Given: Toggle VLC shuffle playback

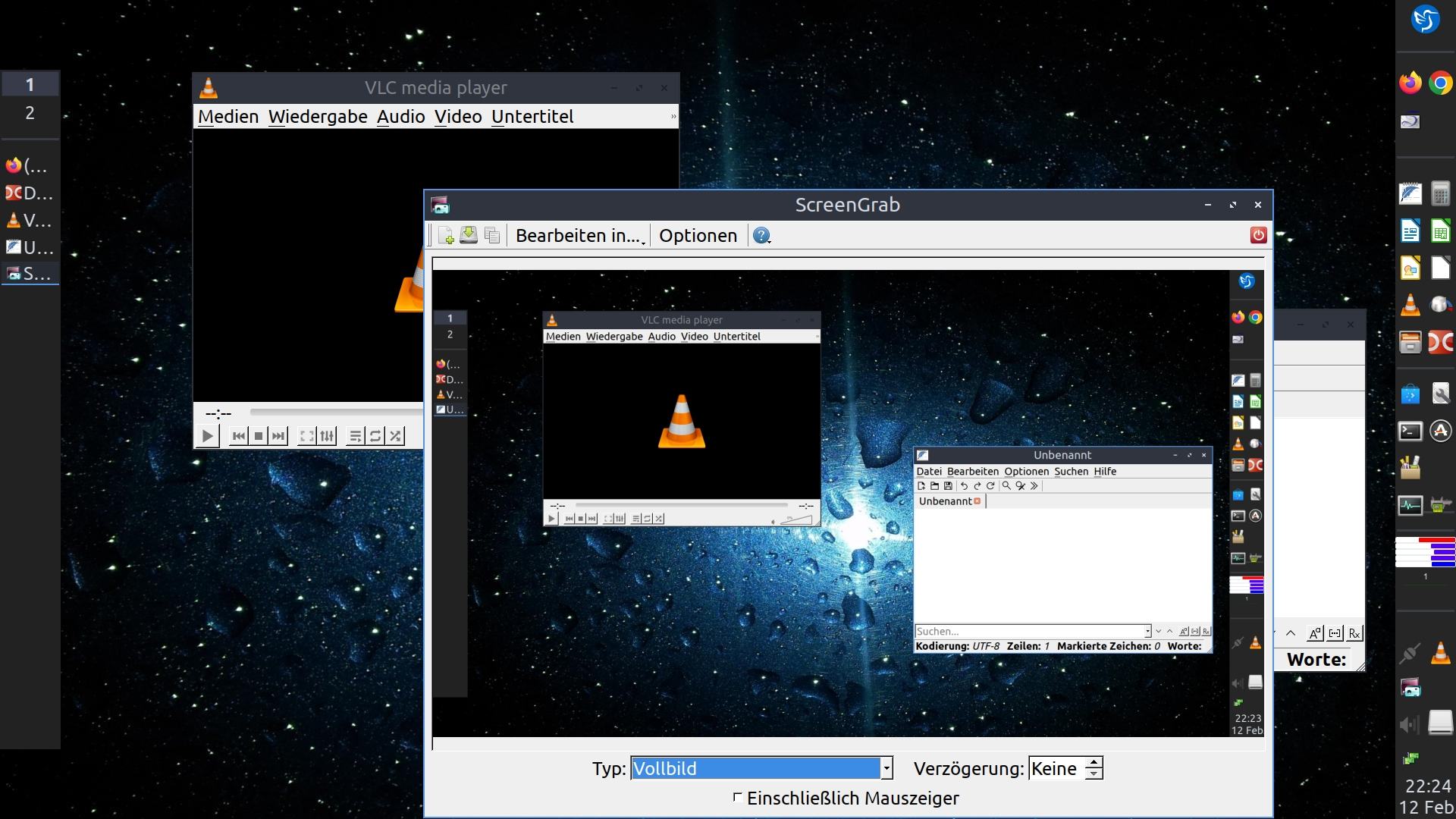Looking at the screenshot, I should pos(395,436).
